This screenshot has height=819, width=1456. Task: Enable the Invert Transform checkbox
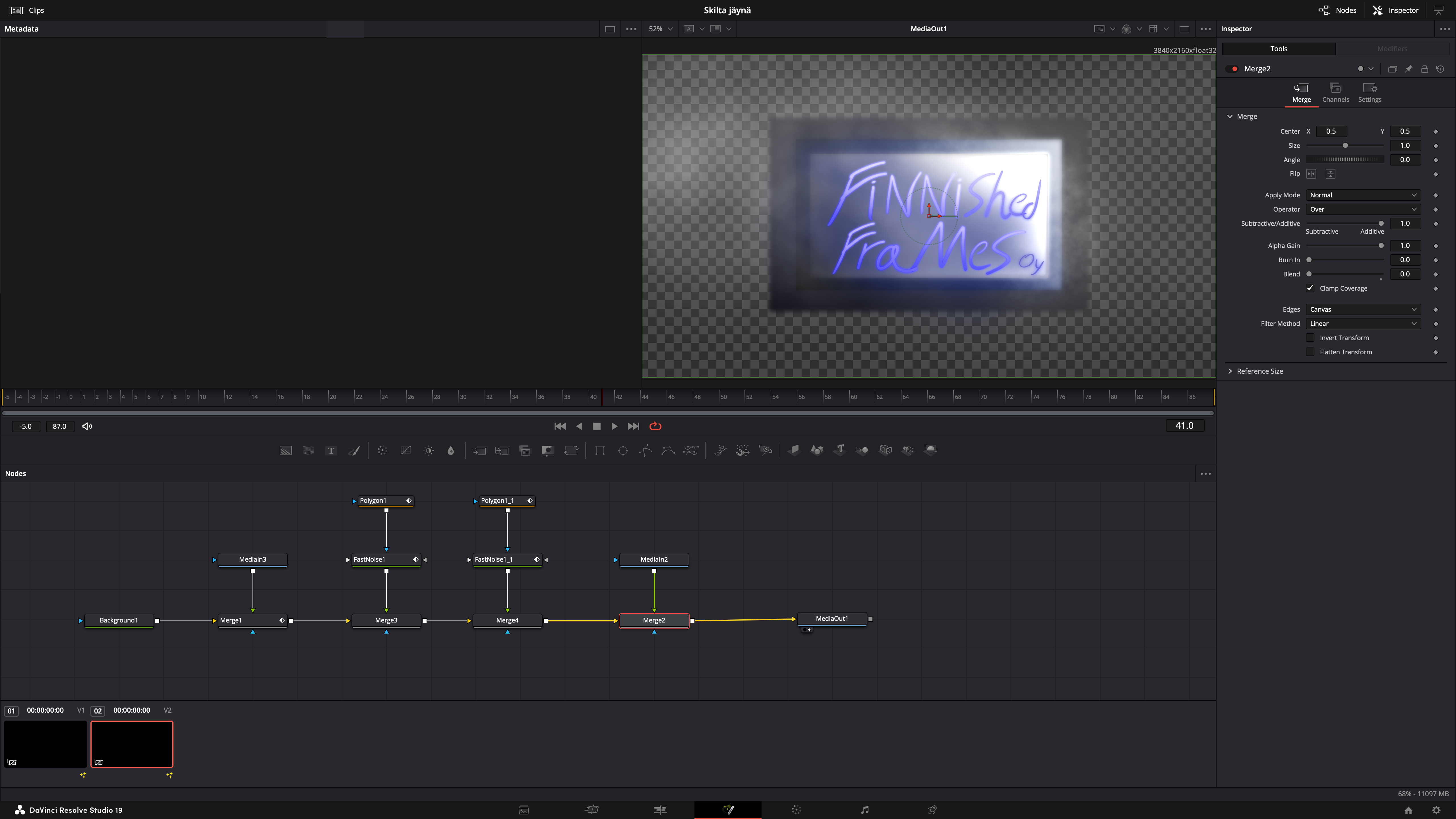pos(1310,338)
